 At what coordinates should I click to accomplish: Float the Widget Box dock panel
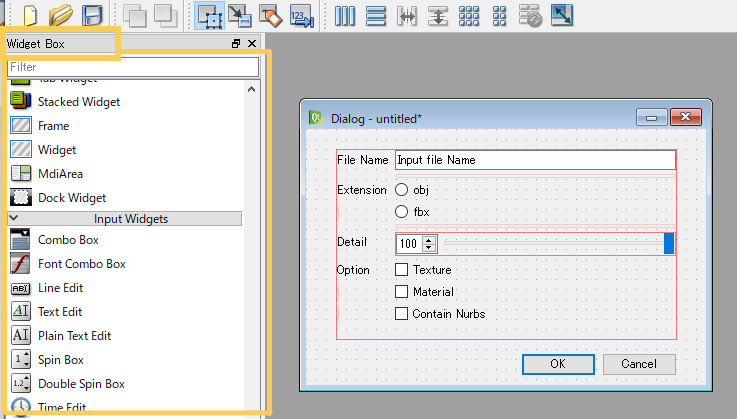pos(236,44)
